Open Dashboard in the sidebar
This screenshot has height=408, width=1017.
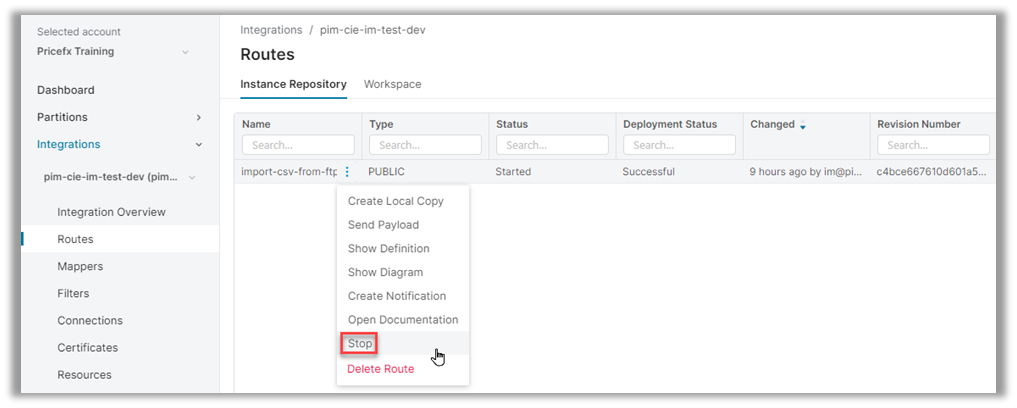coord(66,90)
